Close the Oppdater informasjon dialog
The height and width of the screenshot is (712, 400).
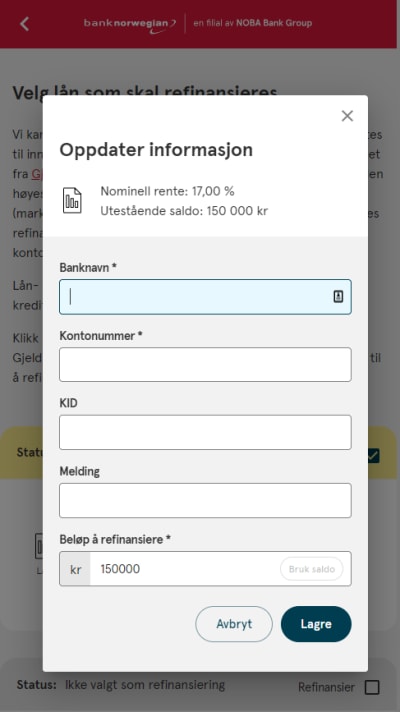(x=347, y=116)
